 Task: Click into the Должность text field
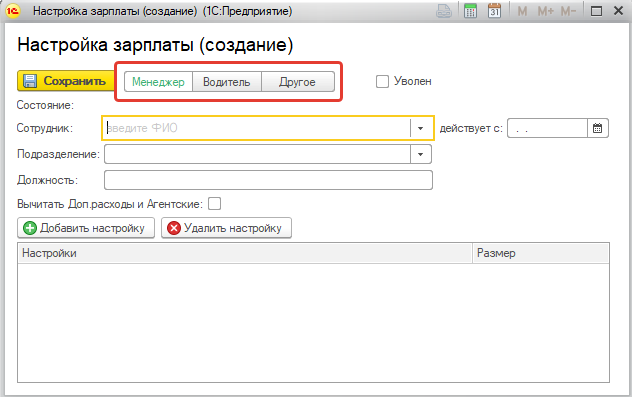[x=268, y=180]
